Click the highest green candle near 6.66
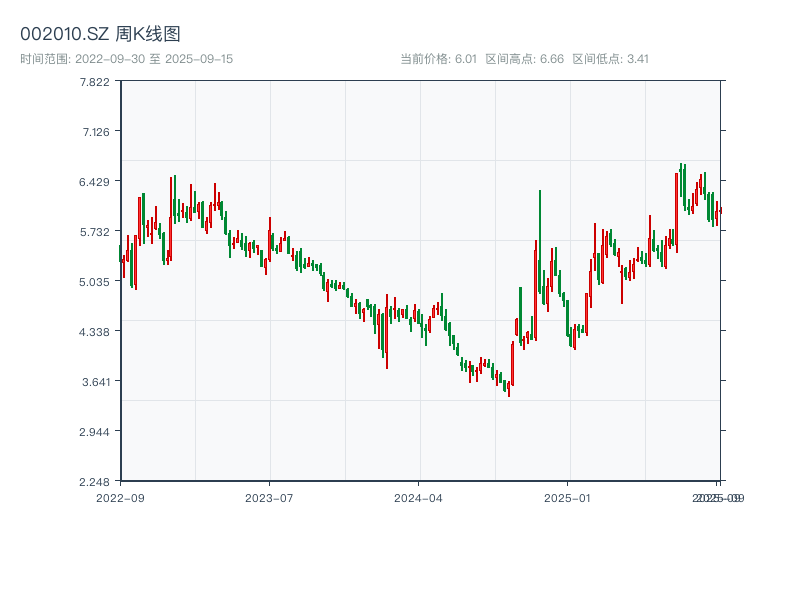Viewport: 800px width, 600px height. click(x=681, y=180)
